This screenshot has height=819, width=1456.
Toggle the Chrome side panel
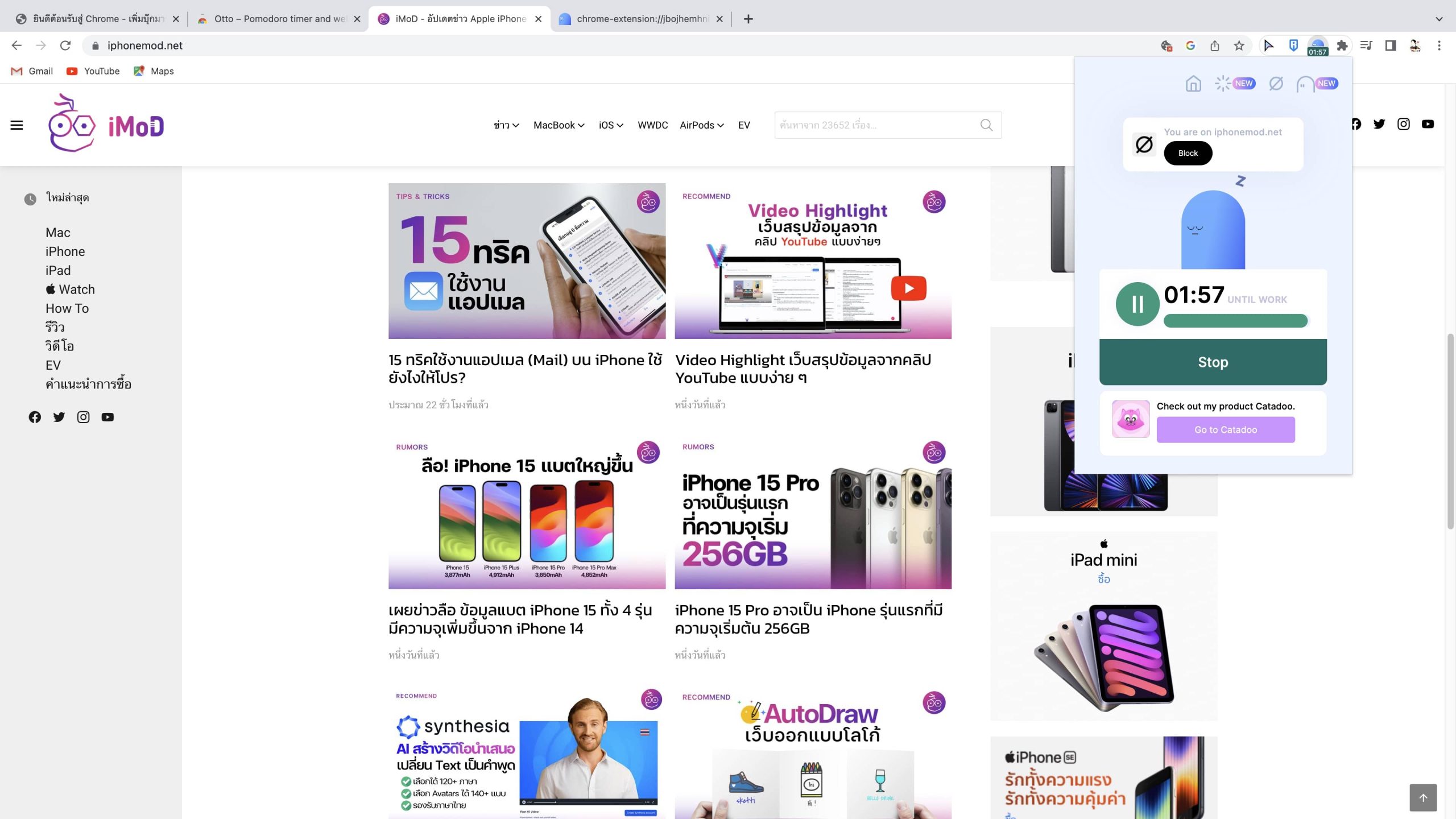coord(1390,45)
